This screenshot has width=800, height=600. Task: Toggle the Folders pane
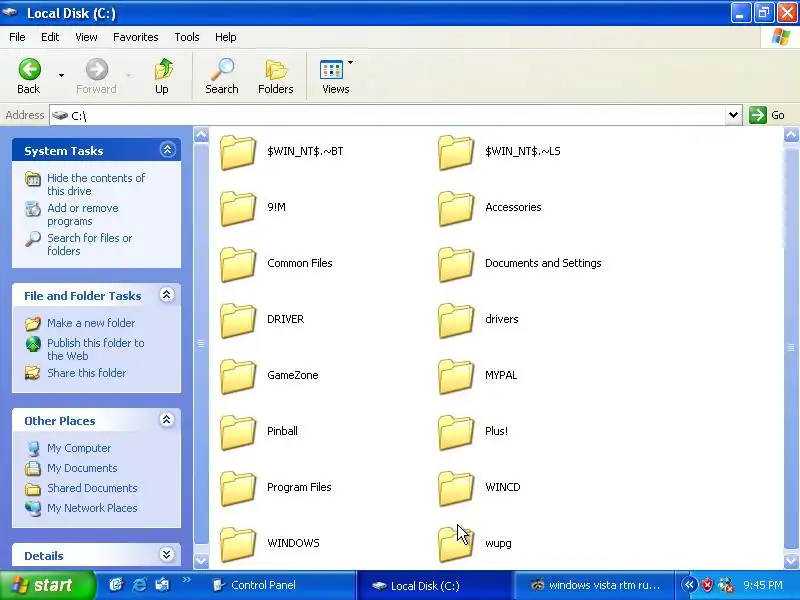[276, 77]
